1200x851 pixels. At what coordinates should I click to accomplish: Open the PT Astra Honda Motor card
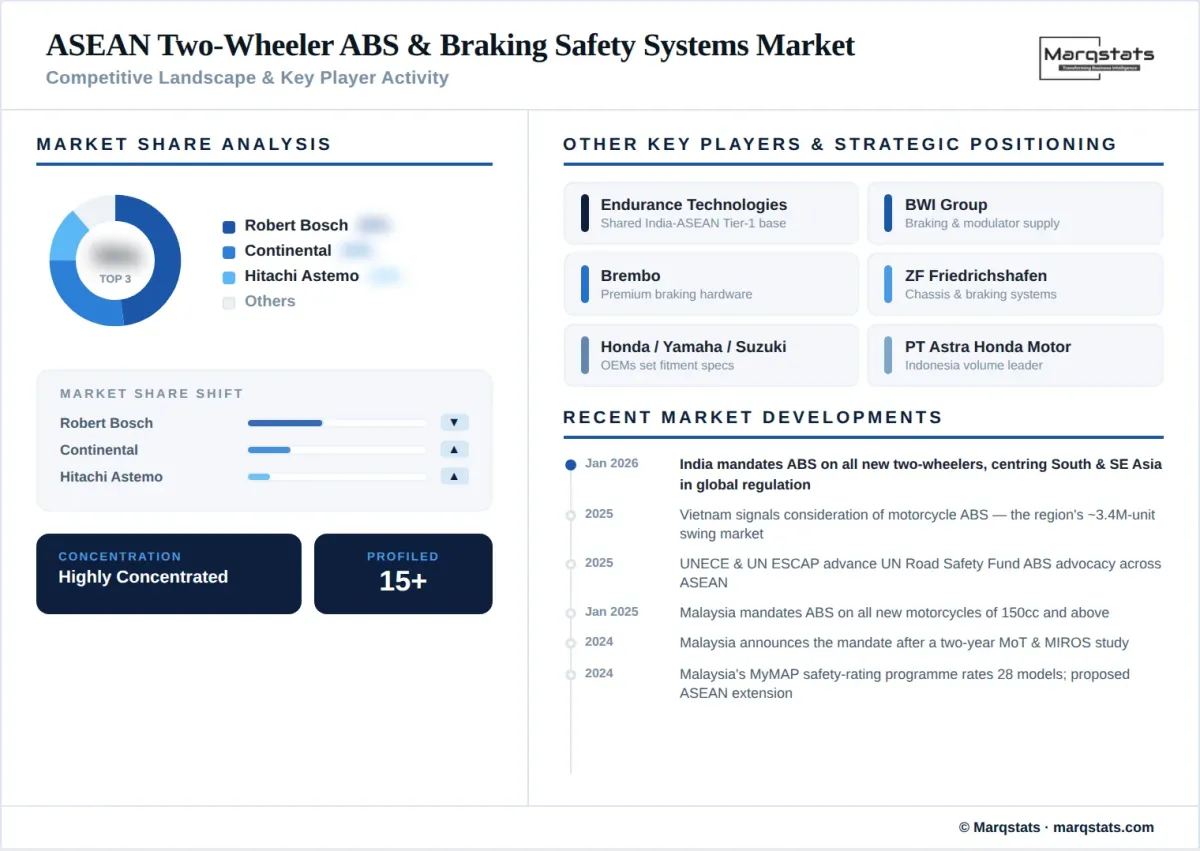1015,355
